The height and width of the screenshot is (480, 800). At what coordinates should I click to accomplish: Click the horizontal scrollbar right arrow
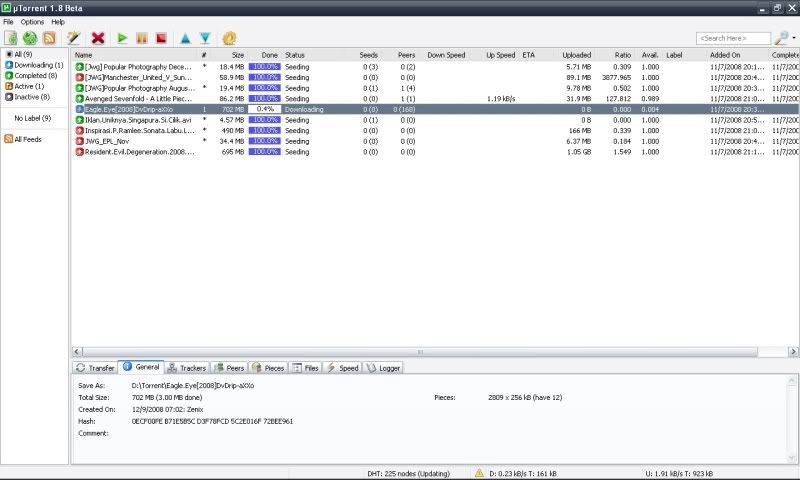click(x=793, y=351)
